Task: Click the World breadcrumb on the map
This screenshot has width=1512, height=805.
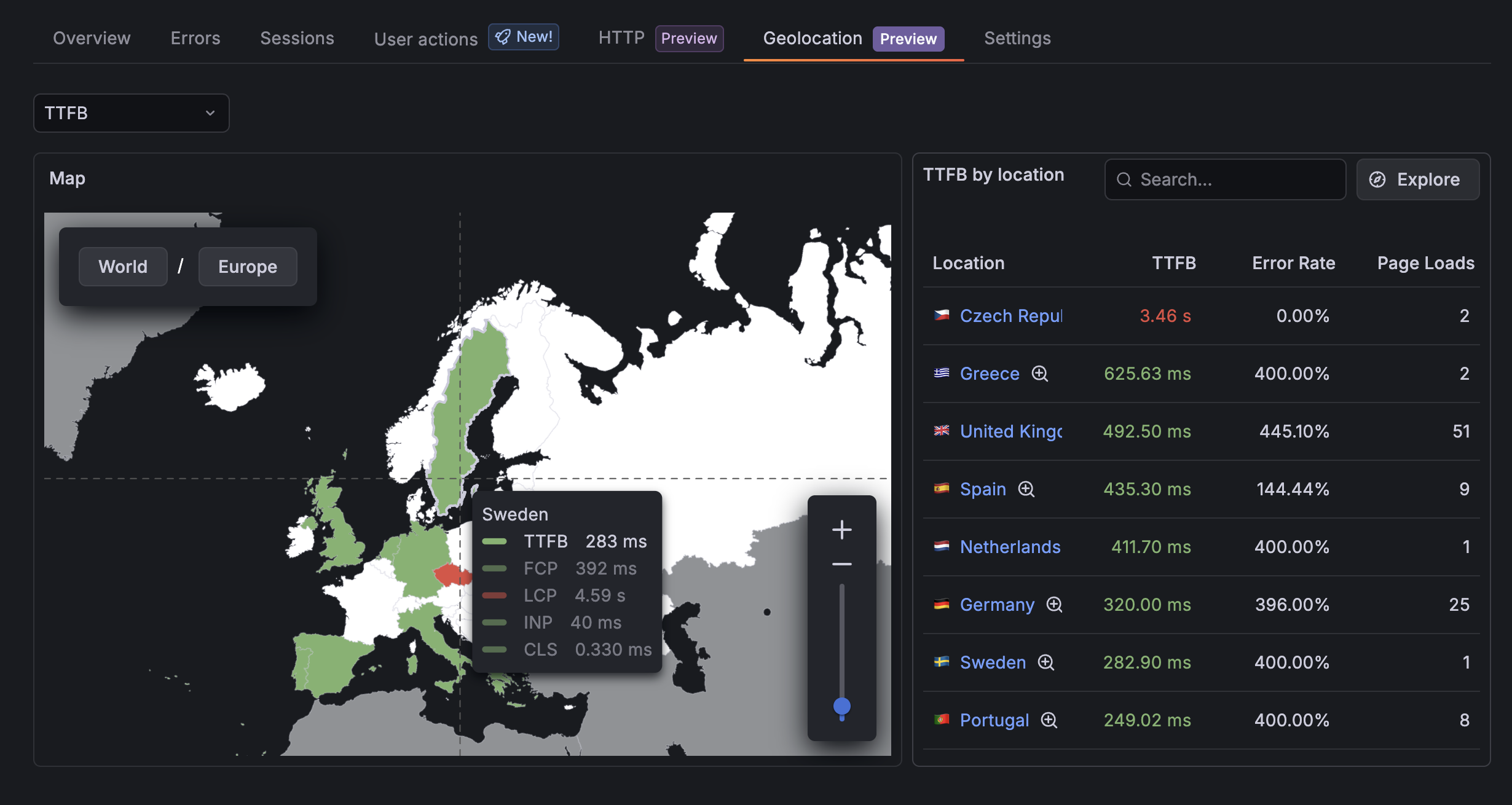Action: pos(123,266)
